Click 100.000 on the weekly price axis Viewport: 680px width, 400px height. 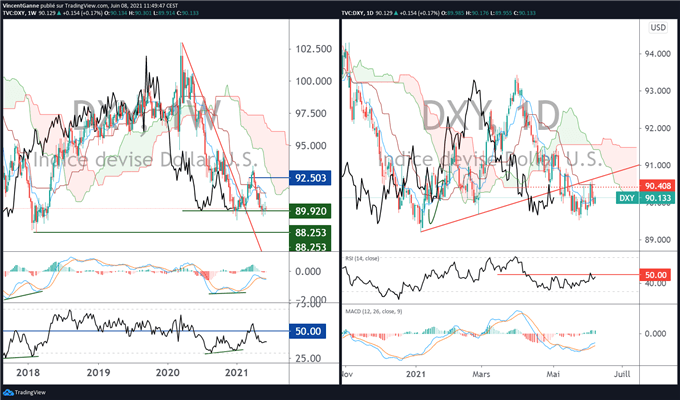coord(314,81)
